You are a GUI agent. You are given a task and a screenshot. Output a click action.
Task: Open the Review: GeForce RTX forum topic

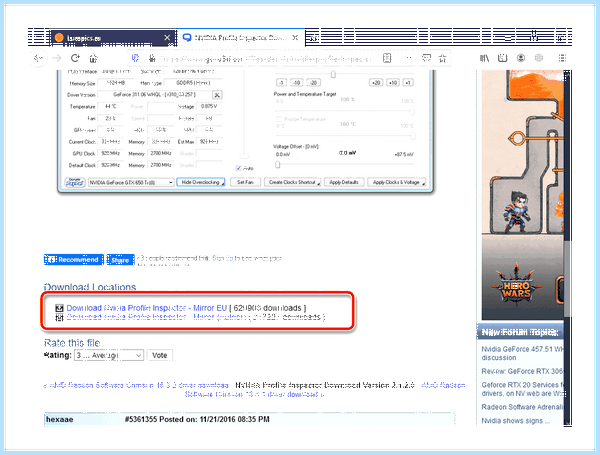[x=522, y=371]
